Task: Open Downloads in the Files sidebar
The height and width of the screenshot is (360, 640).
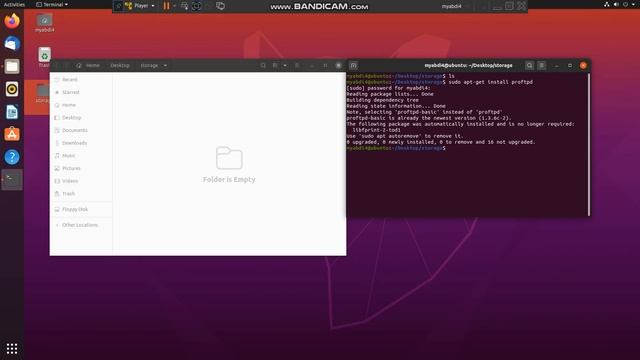Action: coord(81,143)
